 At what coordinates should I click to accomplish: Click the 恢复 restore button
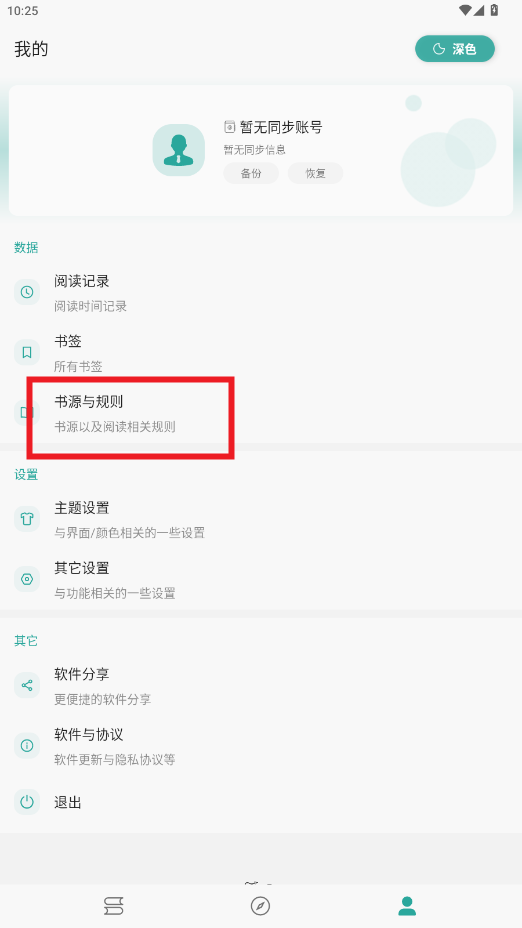[315, 173]
